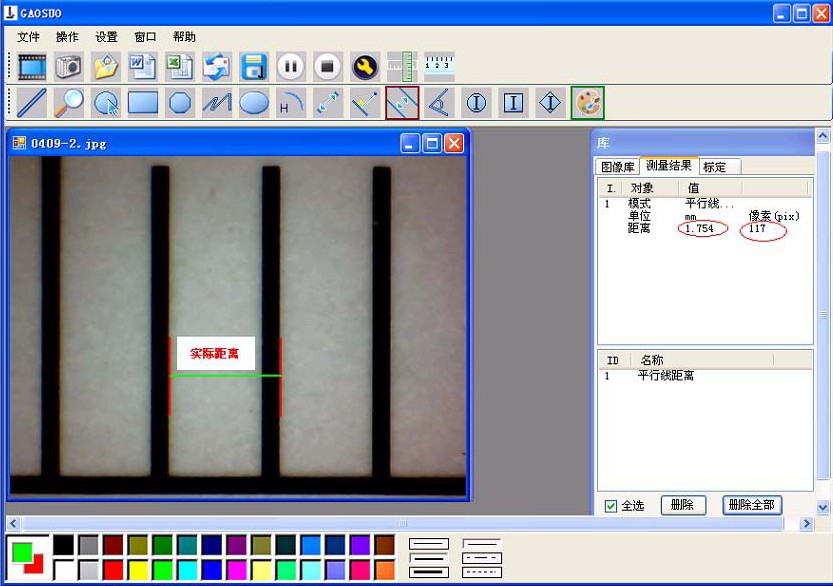
Task: Pick the yellow color swatch
Action: pyautogui.click(x=138, y=570)
